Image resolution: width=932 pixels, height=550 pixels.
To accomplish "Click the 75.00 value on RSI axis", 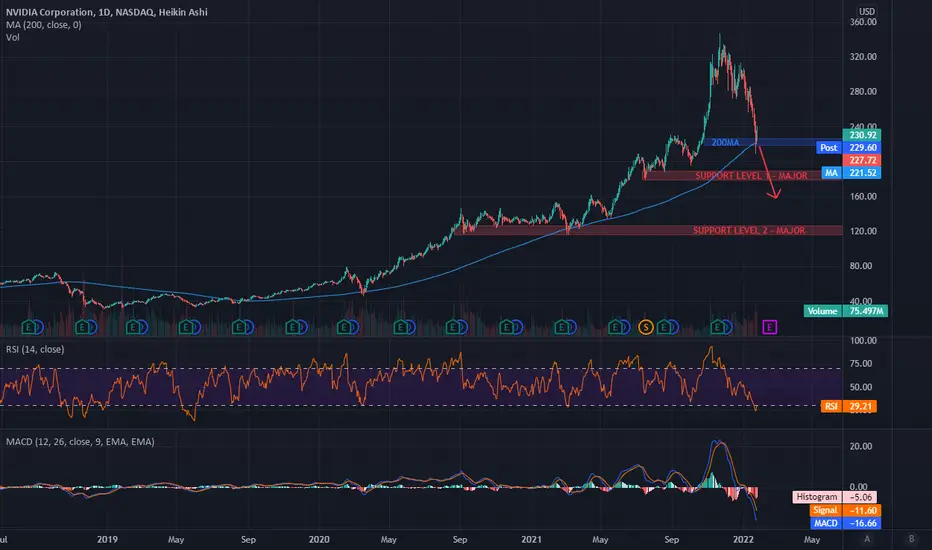I will (x=861, y=364).
